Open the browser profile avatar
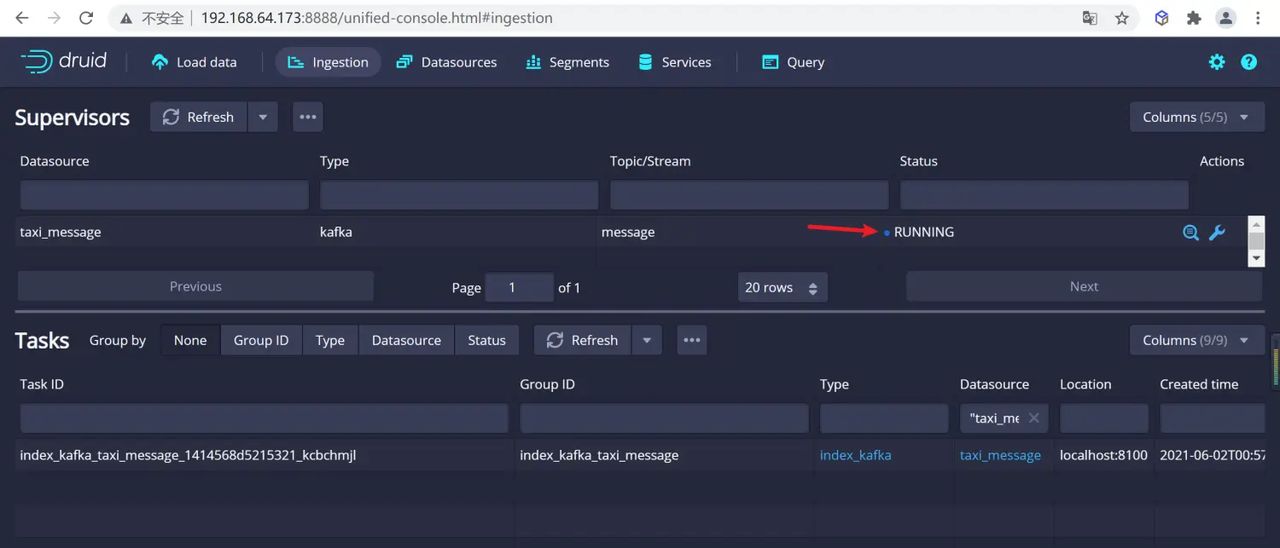 1225,18
